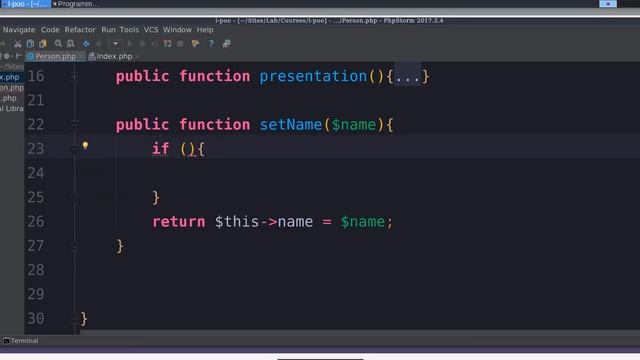Close the index.php tab
This screenshot has height=360, width=640.
tap(137, 57)
